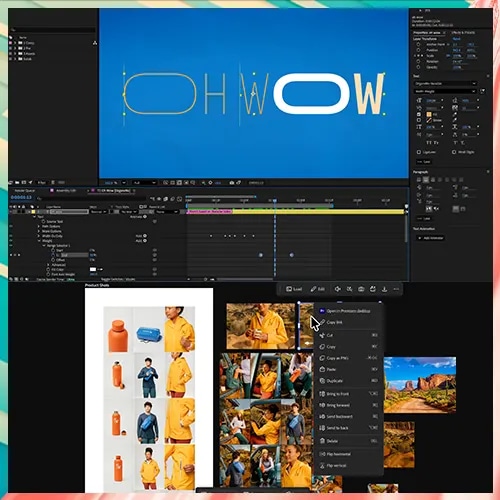Open the viewer resolution Full dropdown
This screenshot has width=500, height=500.
coord(145,183)
